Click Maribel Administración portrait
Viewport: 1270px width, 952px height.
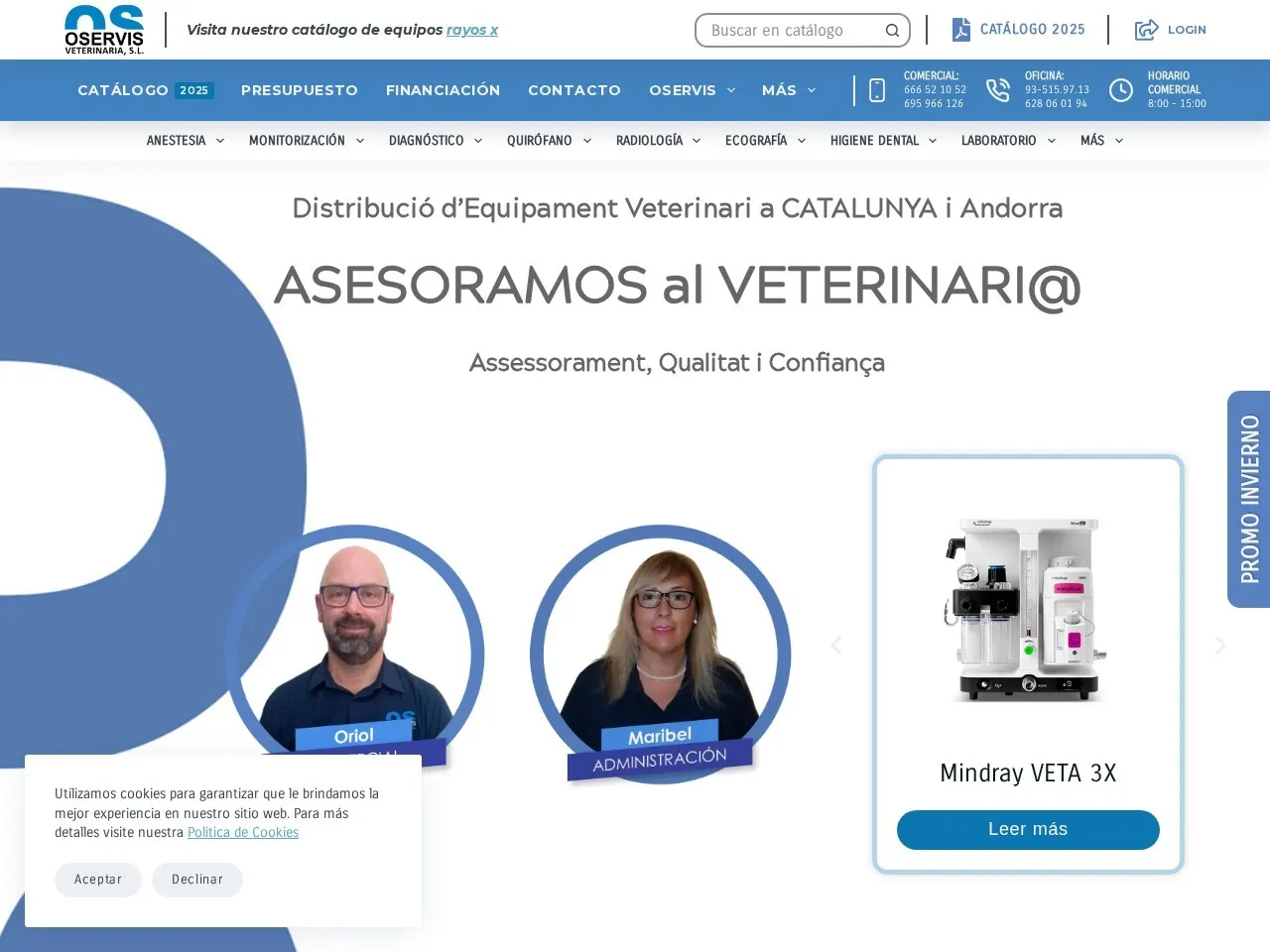661,654
